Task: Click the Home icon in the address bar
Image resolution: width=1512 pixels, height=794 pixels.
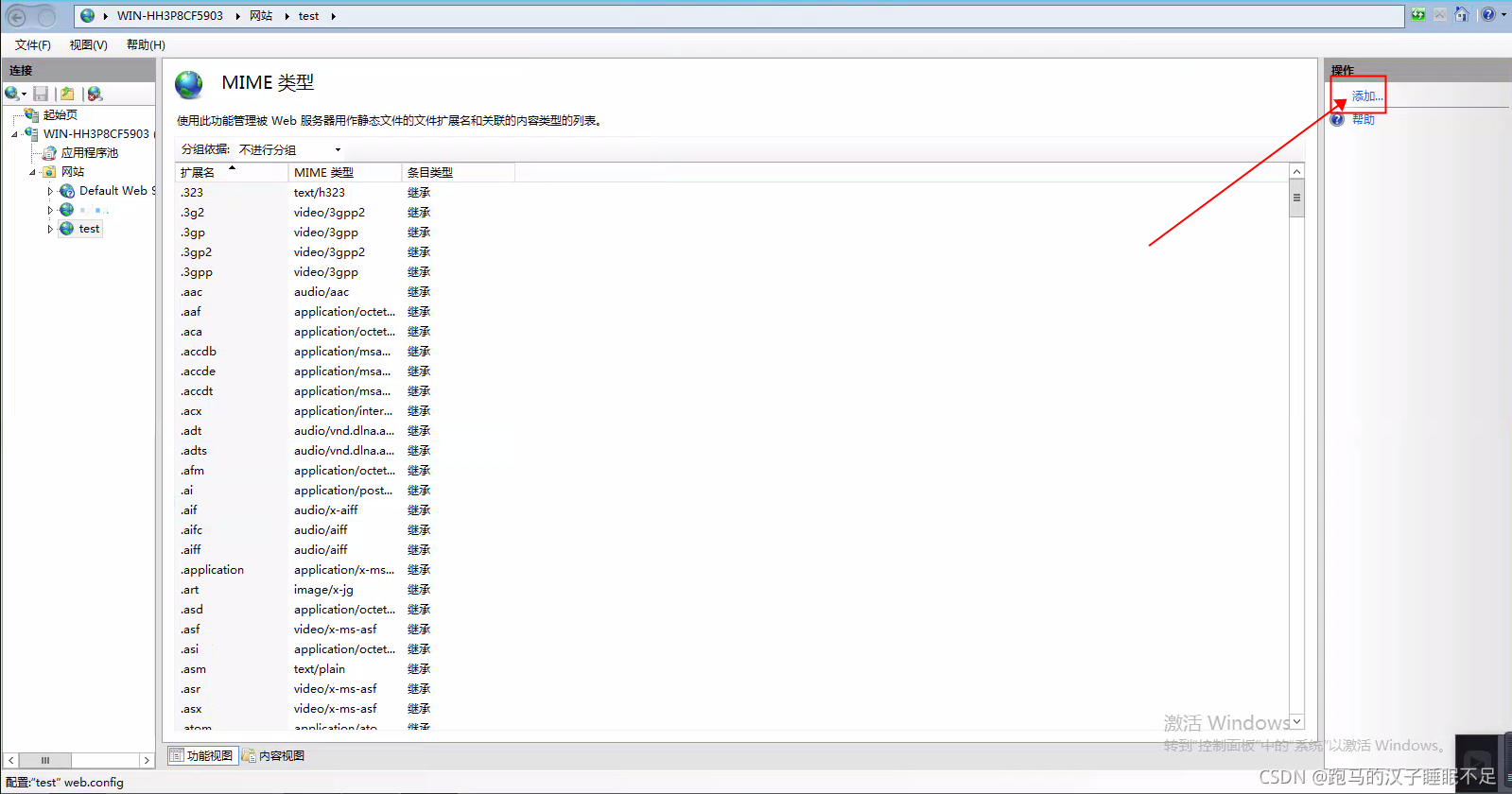Action: coord(1461,14)
